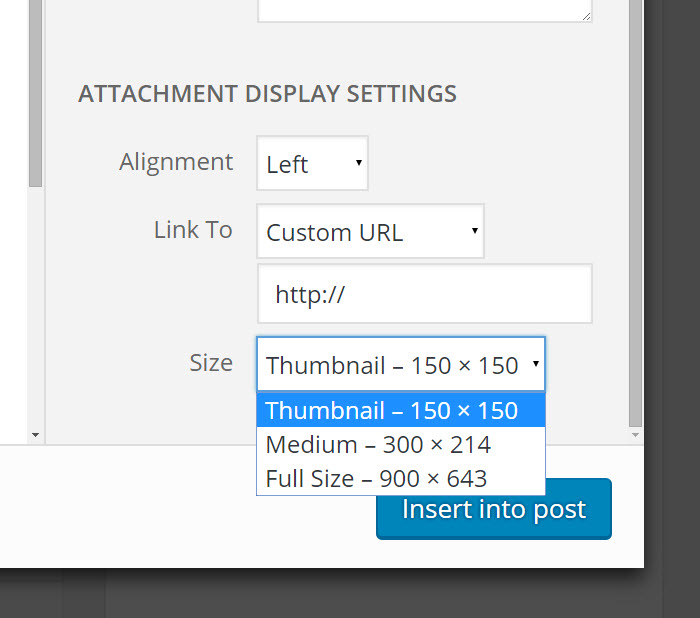Click the Alignment field label
The image size is (700, 618).
click(176, 162)
